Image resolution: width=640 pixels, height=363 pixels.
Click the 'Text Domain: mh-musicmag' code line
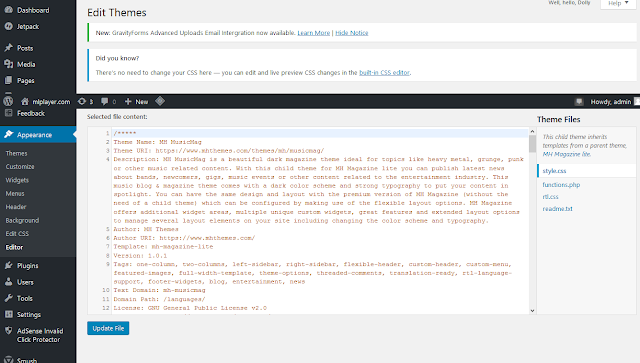(159, 290)
